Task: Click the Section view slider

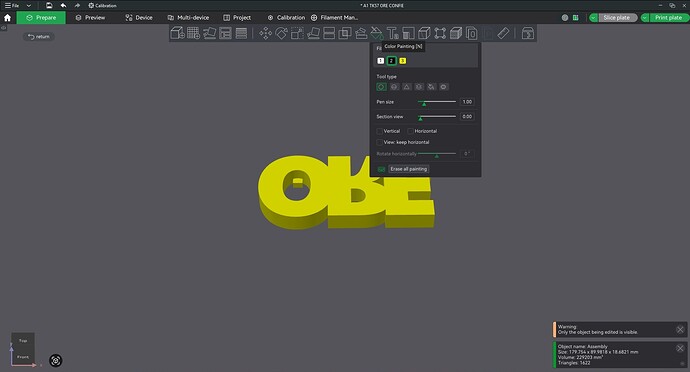Action: click(437, 117)
